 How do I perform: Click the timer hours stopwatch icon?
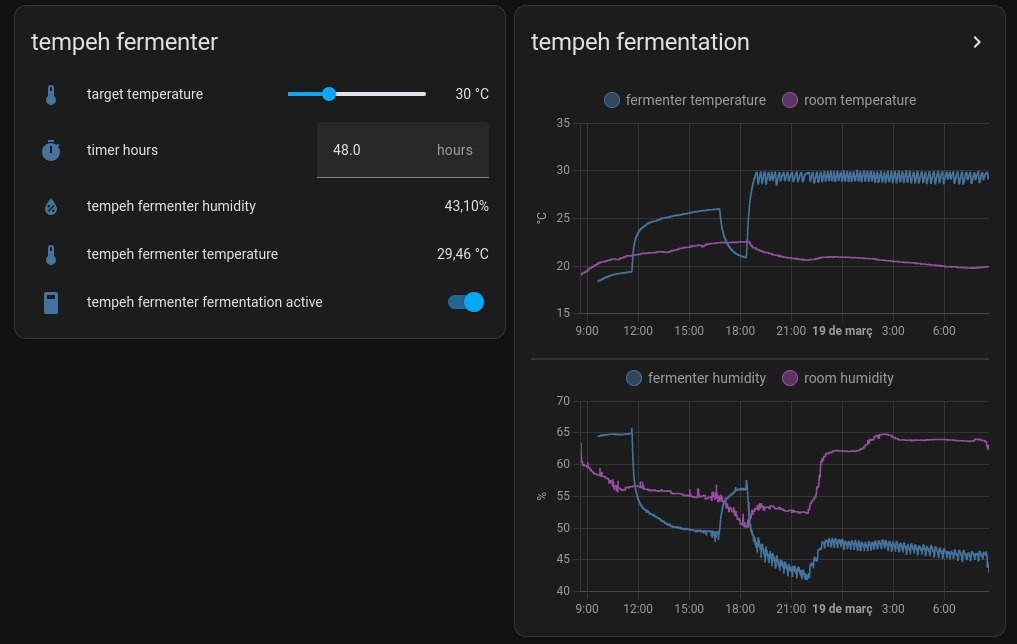[x=51, y=150]
